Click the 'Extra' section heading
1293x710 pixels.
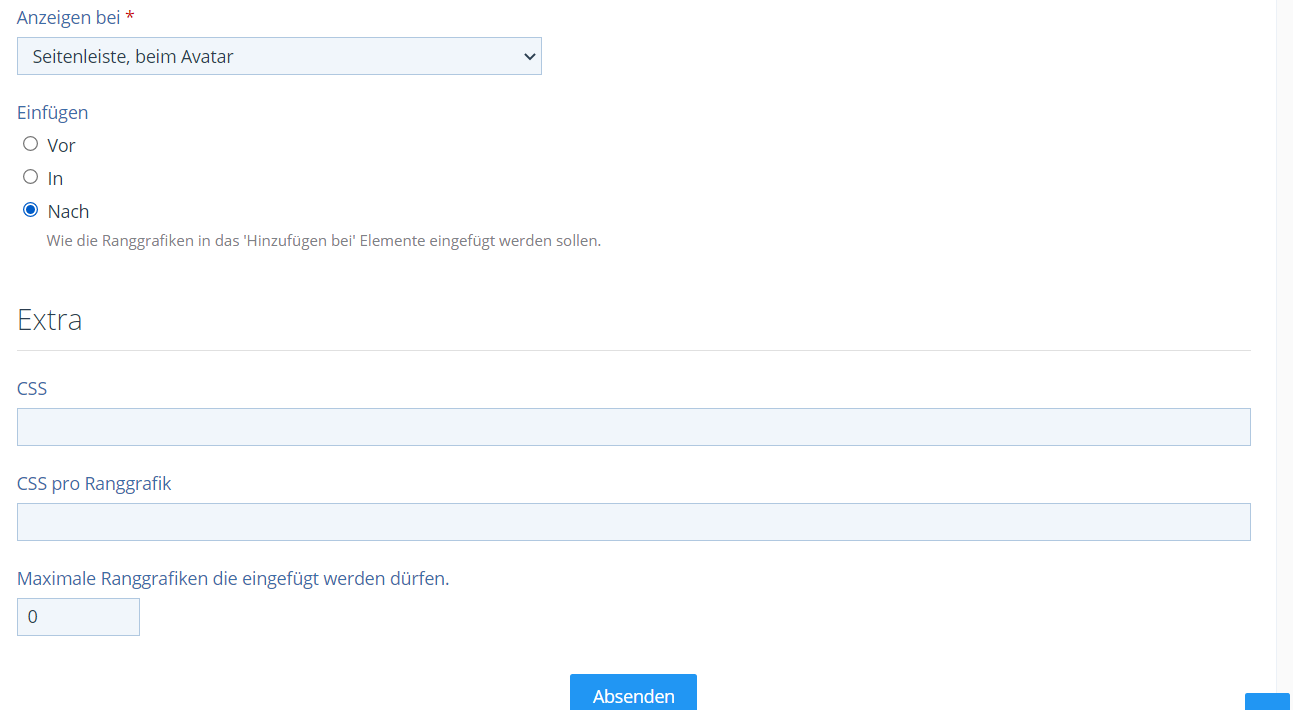(x=50, y=320)
